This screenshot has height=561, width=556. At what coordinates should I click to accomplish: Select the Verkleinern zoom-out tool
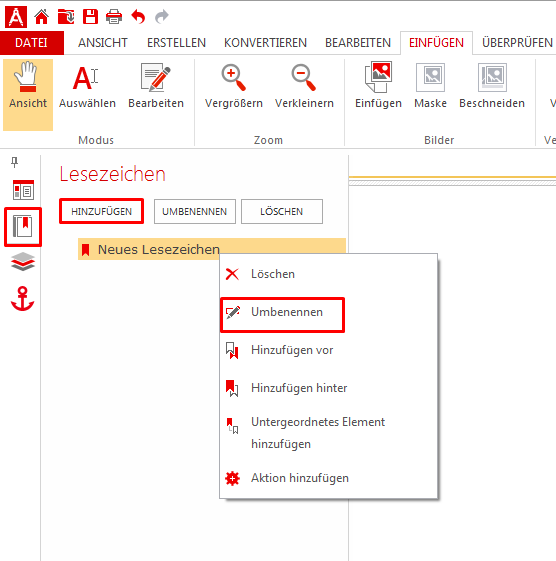click(x=304, y=86)
